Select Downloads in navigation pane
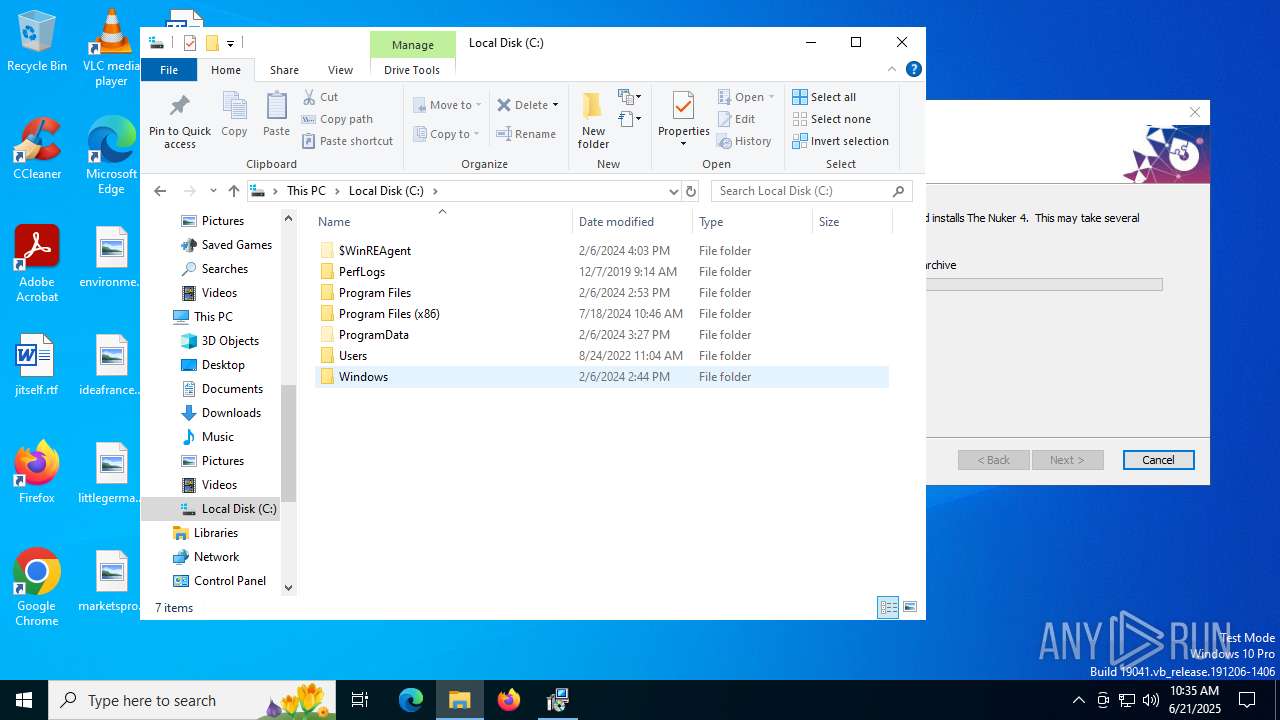Image resolution: width=1280 pixels, height=720 pixels. (231, 413)
